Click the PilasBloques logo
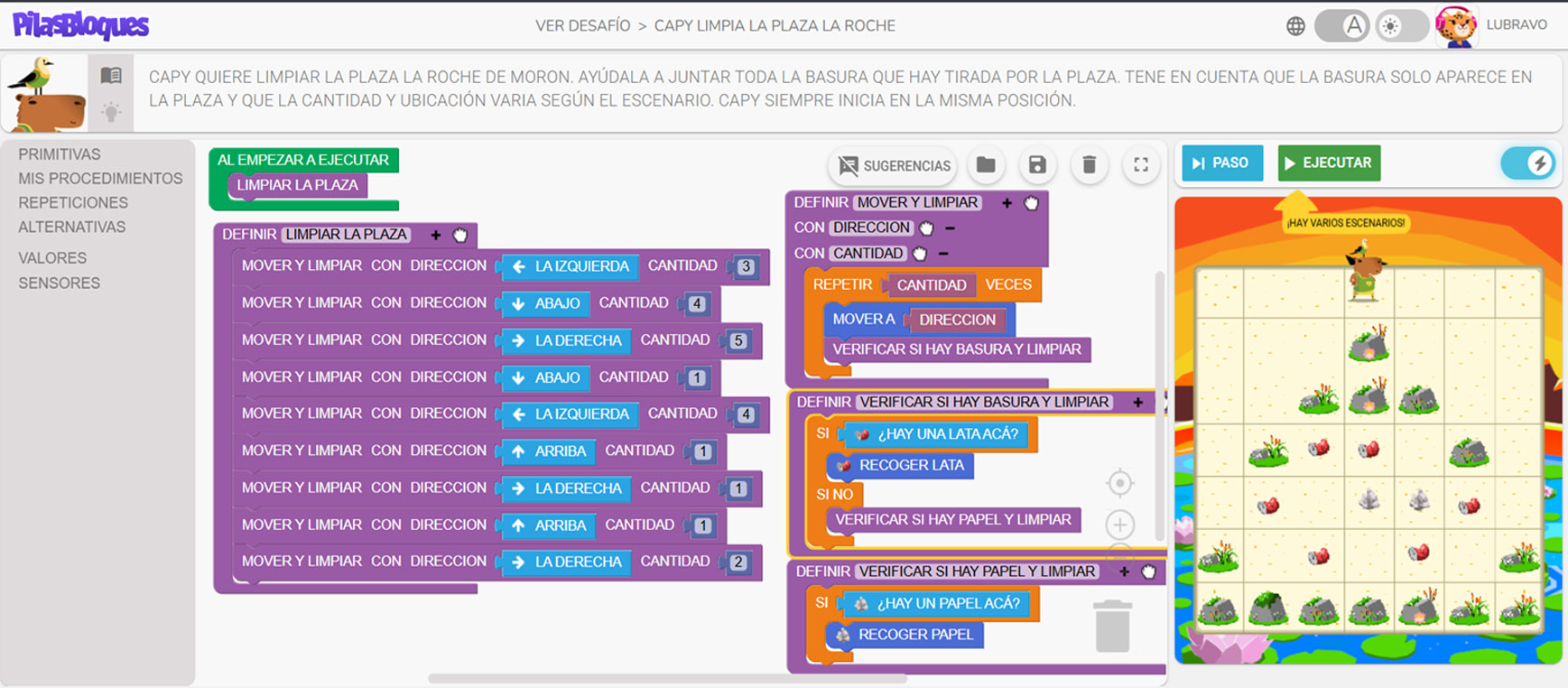Screen dimensions: 1568x688 click(x=80, y=25)
